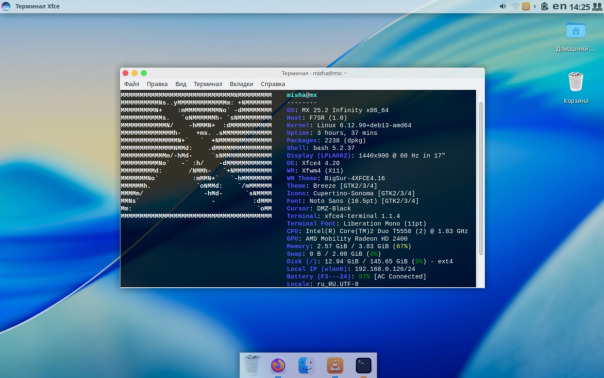Click the 'Local IP (wlan0)' line
Image resolution: width=604 pixels, height=378 pixels.
click(x=351, y=269)
